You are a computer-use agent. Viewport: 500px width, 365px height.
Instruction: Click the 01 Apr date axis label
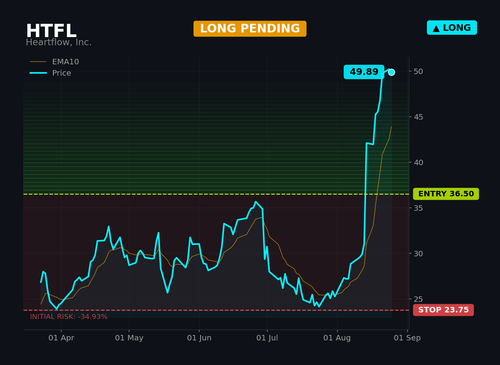(x=61, y=338)
